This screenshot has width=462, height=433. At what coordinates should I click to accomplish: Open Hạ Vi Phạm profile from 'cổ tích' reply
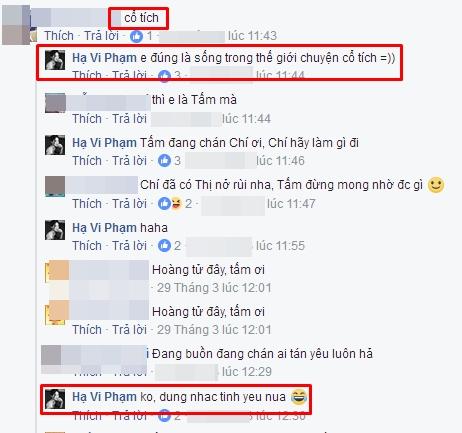104,58
